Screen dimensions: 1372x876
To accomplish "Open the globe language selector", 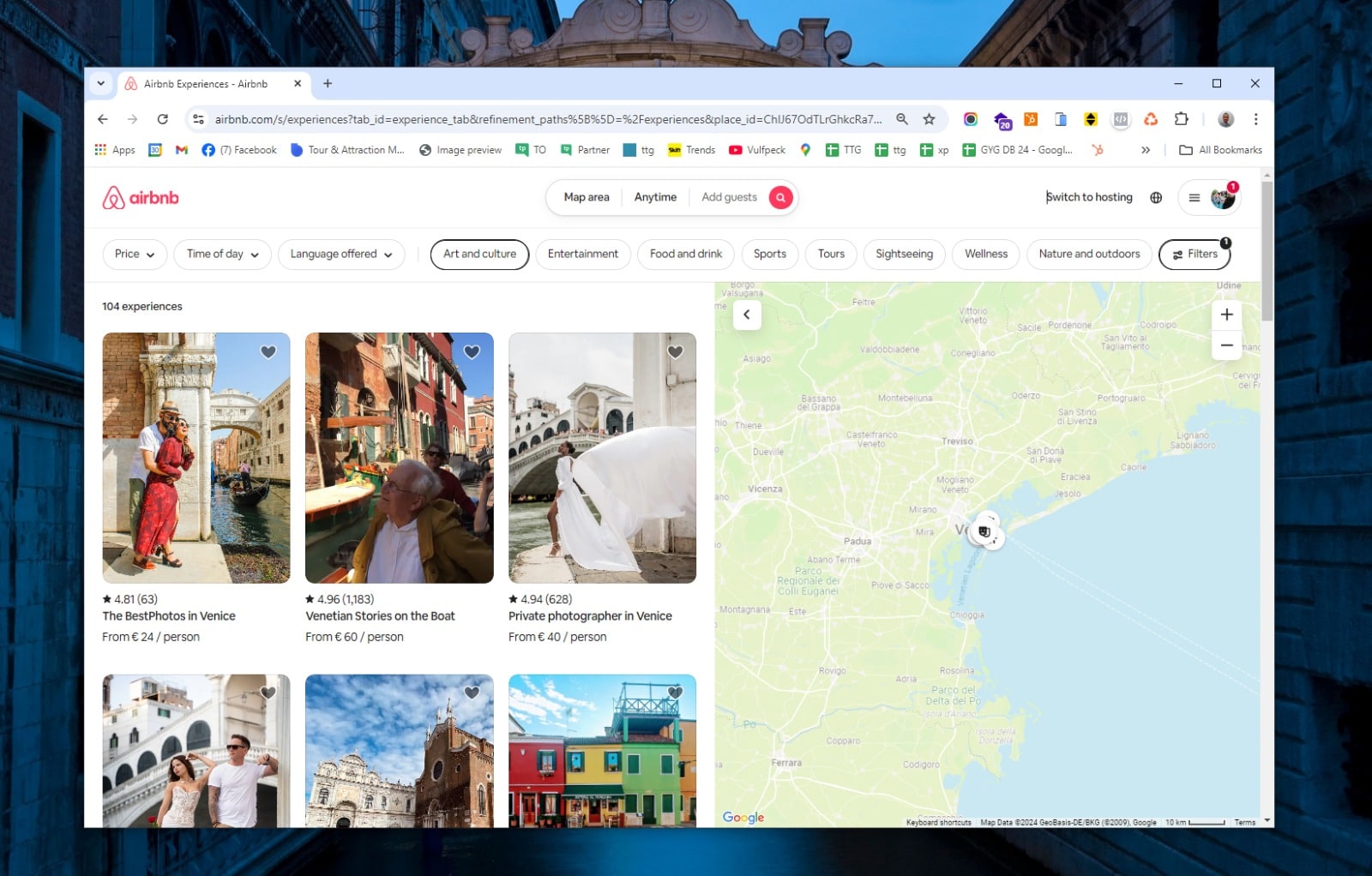I will (x=1156, y=198).
